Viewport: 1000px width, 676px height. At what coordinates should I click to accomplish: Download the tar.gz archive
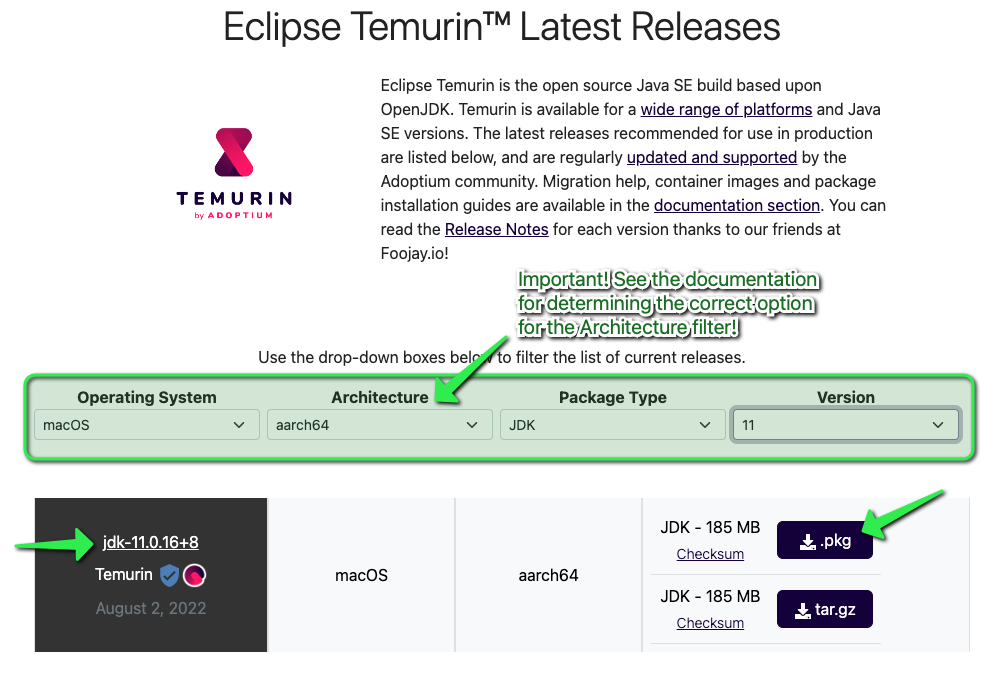[x=824, y=609]
